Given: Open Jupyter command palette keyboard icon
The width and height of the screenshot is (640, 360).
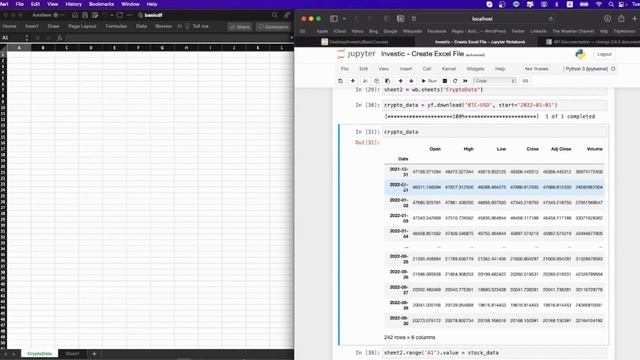Looking at the screenshot, I should 525,81.
